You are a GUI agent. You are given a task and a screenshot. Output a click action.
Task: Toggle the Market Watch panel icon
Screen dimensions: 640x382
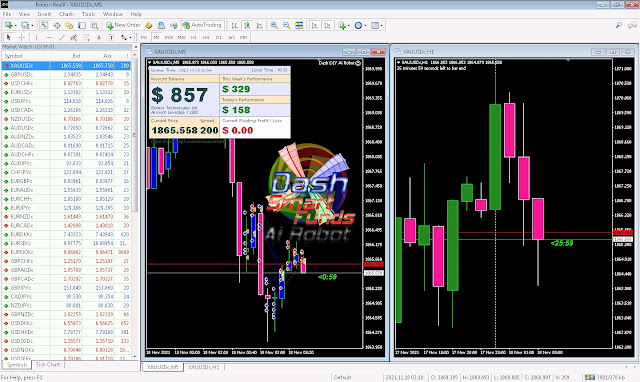[44, 25]
